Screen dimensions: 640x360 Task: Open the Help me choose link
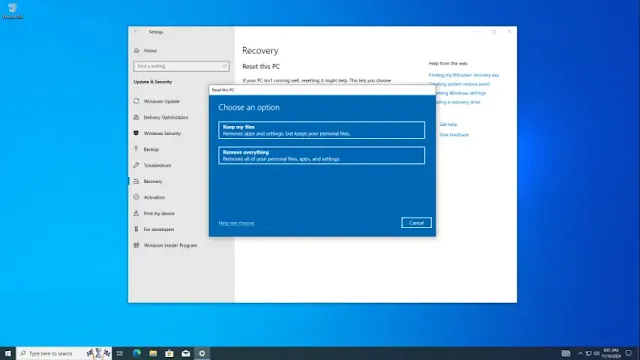point(236,223)
